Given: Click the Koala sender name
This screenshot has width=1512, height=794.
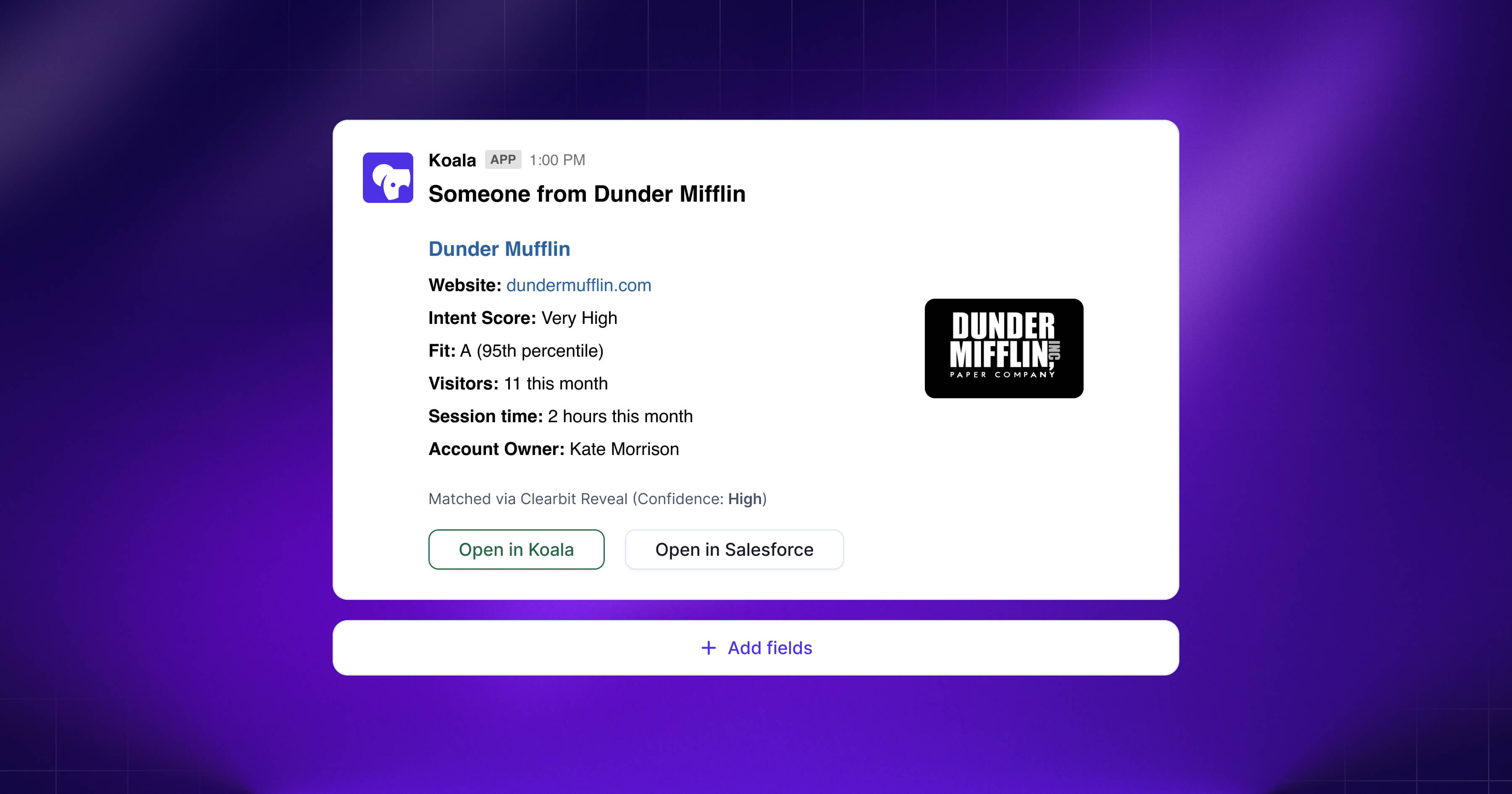Looking at the screenshot, I should tap(452, 160).
